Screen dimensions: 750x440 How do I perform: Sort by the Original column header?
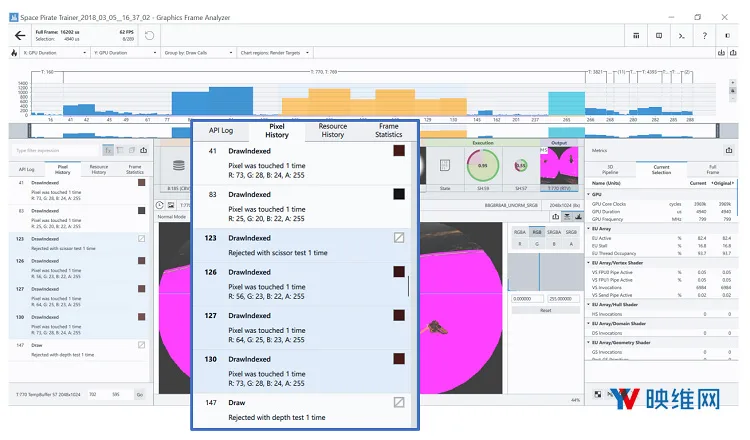pyautogui.click(x=723, y=183)
